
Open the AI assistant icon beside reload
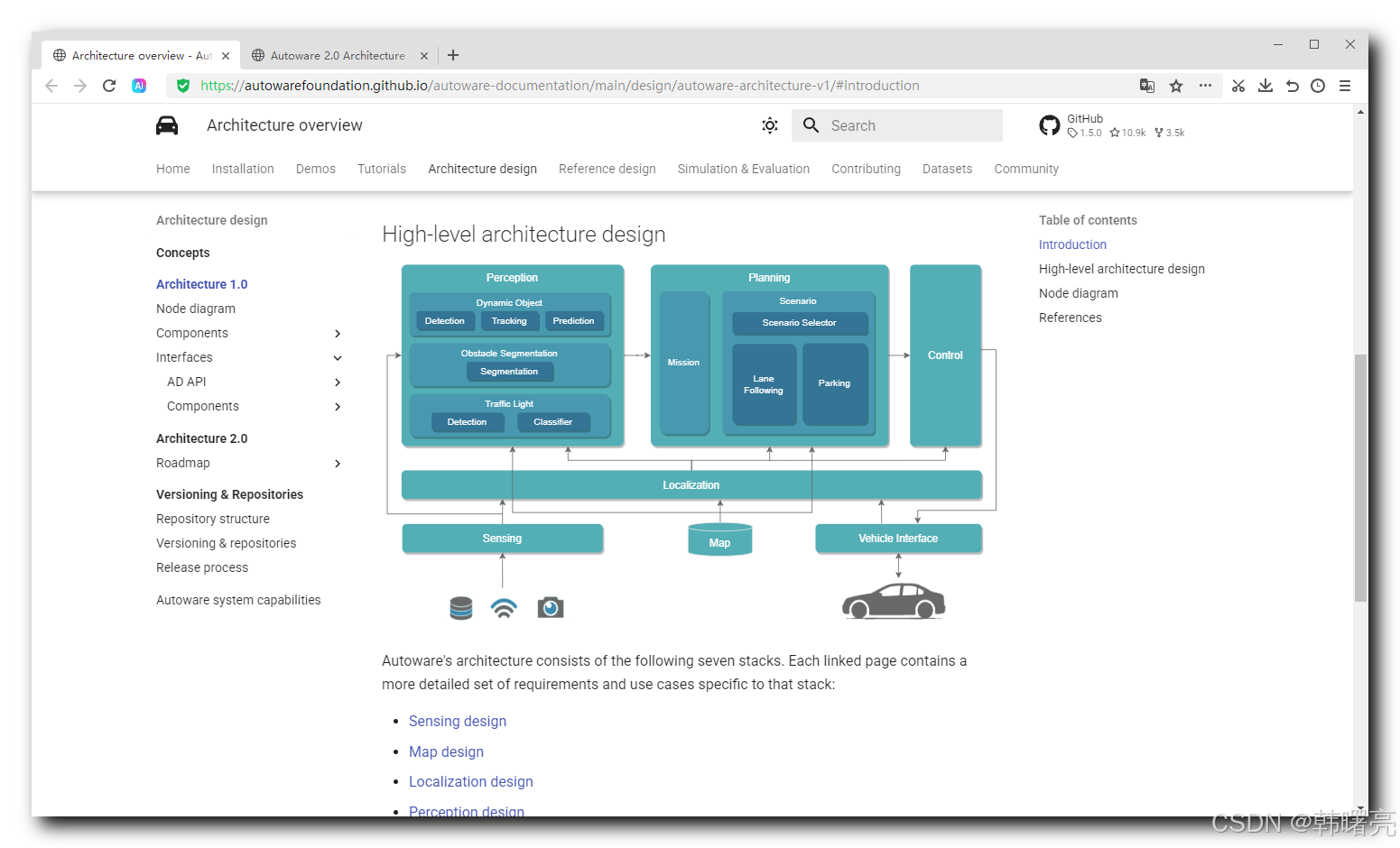[139, 86]
